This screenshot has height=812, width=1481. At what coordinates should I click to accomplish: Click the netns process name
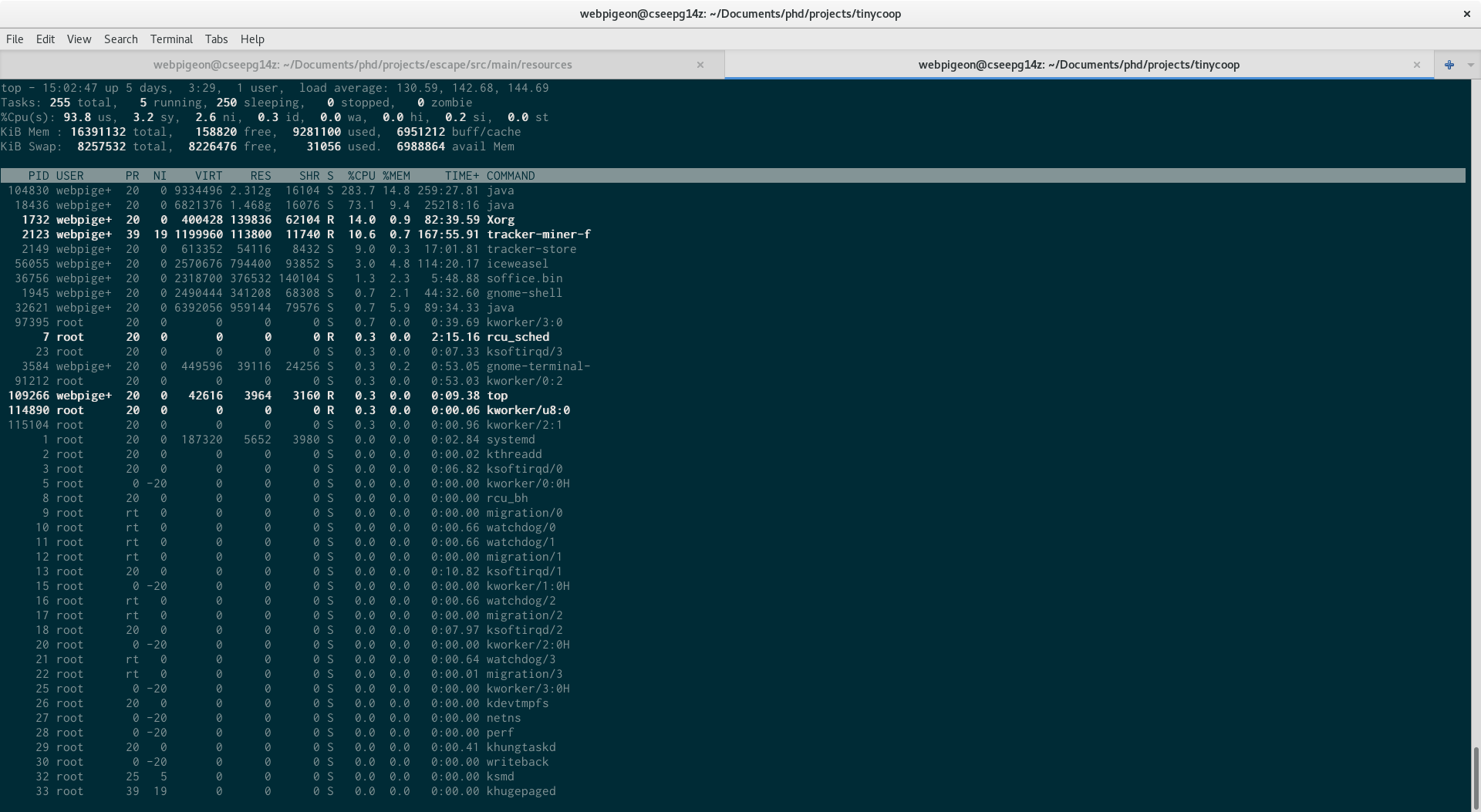(x=504, y=718)
